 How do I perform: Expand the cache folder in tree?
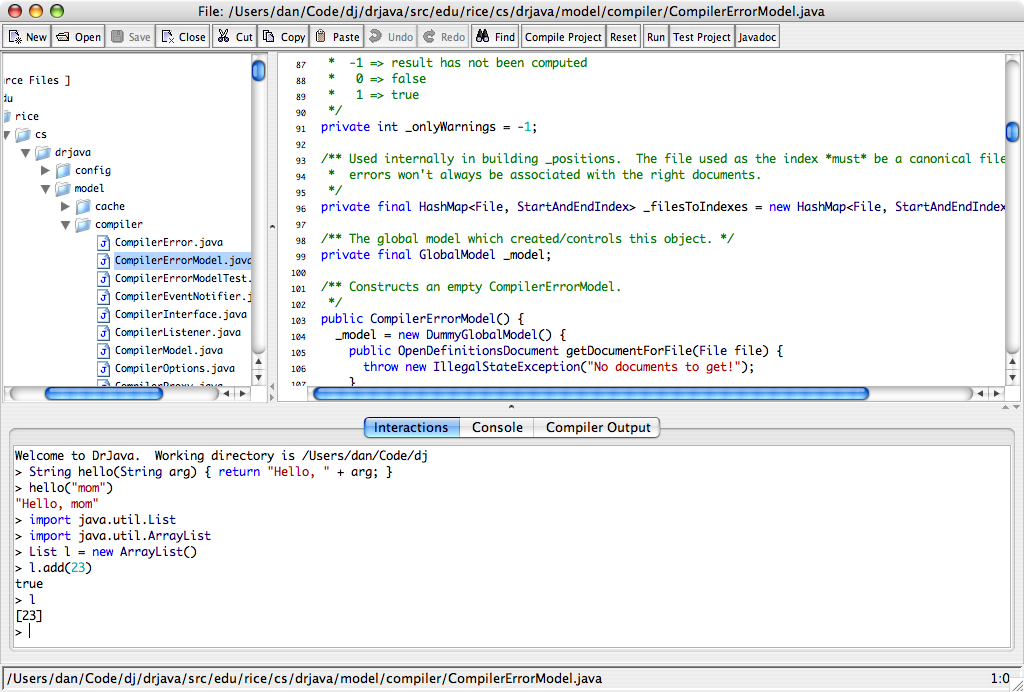click(x=66, y=207)
